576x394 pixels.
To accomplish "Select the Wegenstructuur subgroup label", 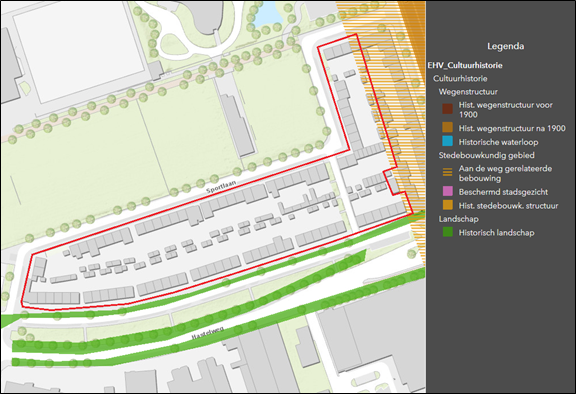I will pyautogui.click(x=468, y=92).
